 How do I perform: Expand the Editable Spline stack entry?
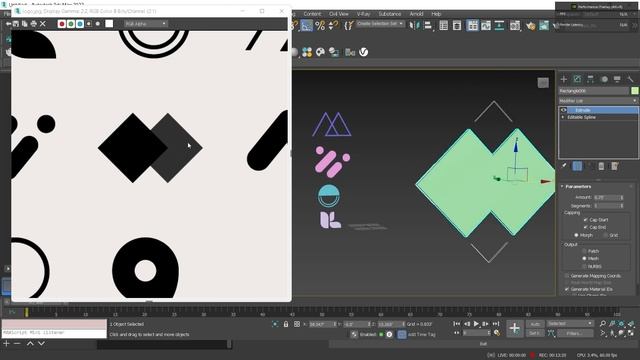pos(563,117)
